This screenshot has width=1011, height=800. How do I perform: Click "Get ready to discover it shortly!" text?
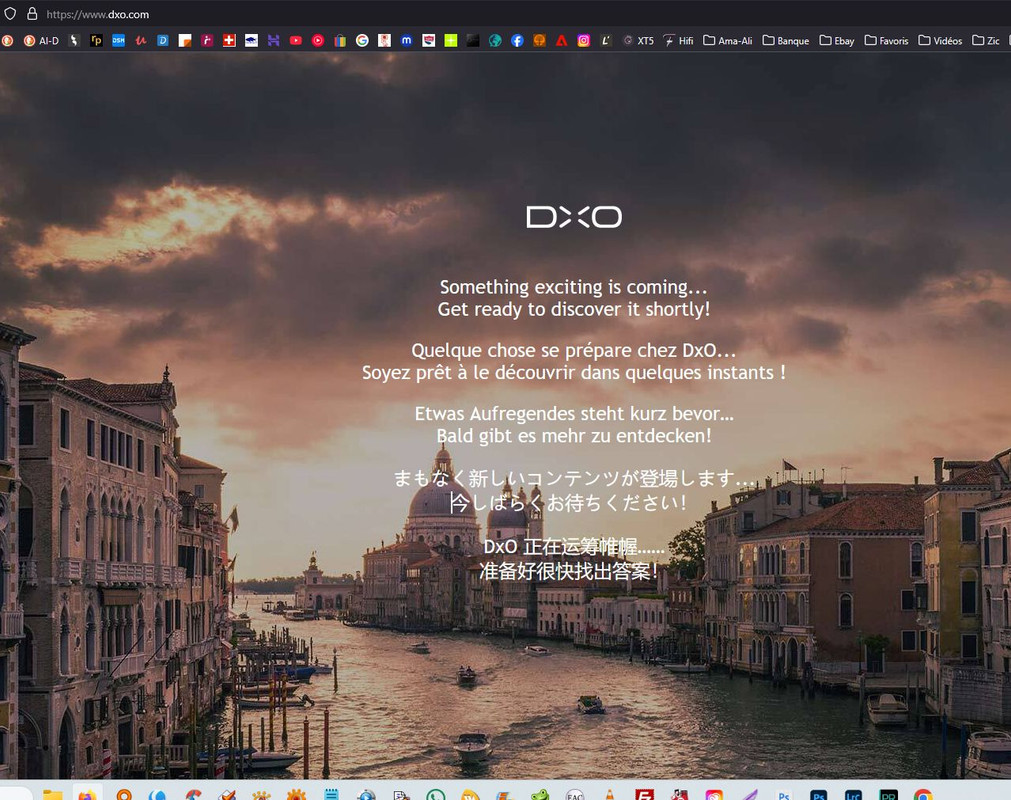574,309
